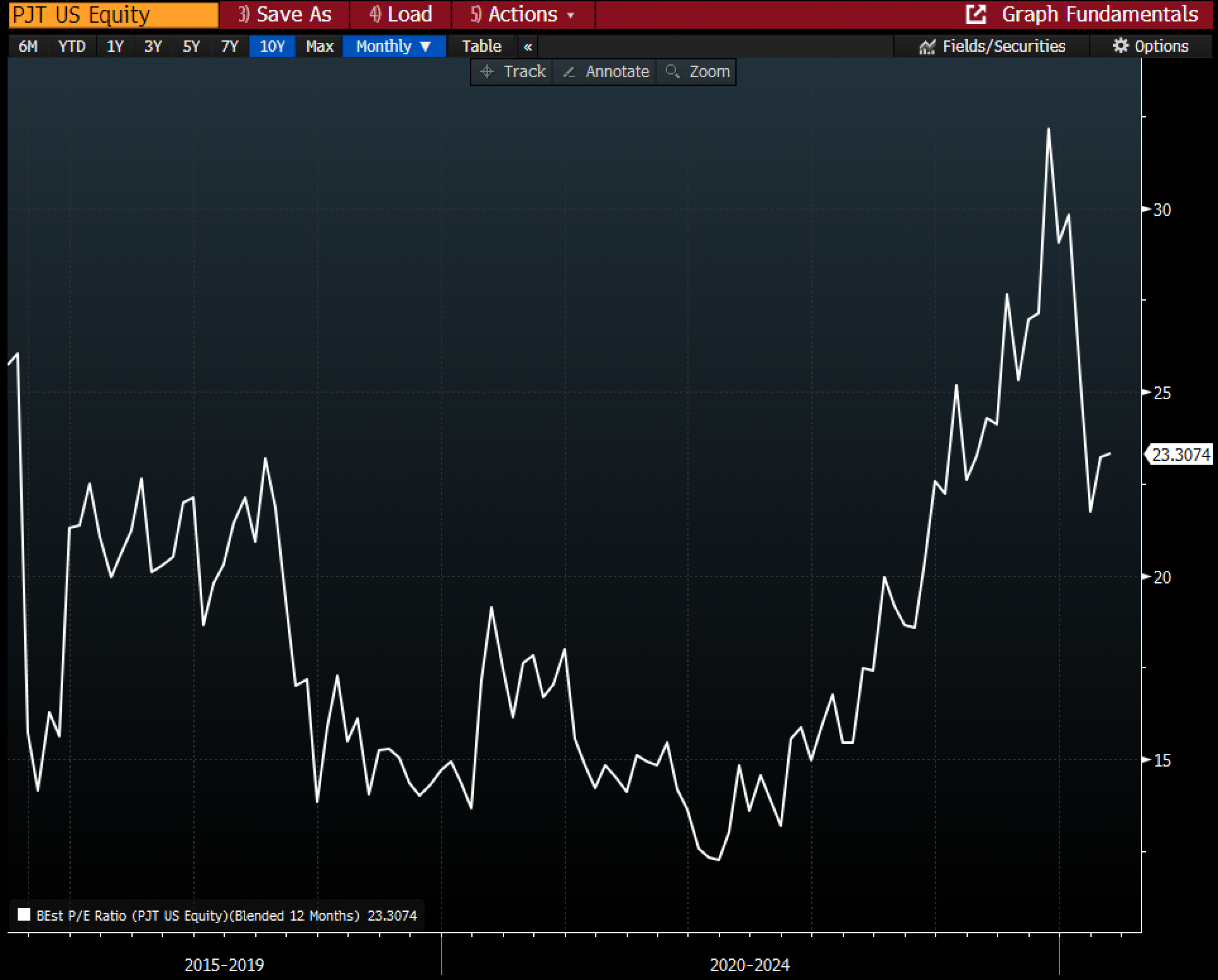Click the PJT US Equity security field
This screenshot has height=980, width=1218.
(113, 15)
